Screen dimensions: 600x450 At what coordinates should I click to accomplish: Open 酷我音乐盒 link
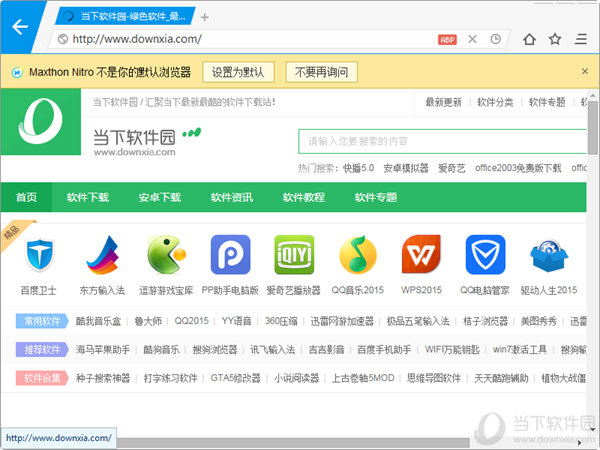[98, 321]
